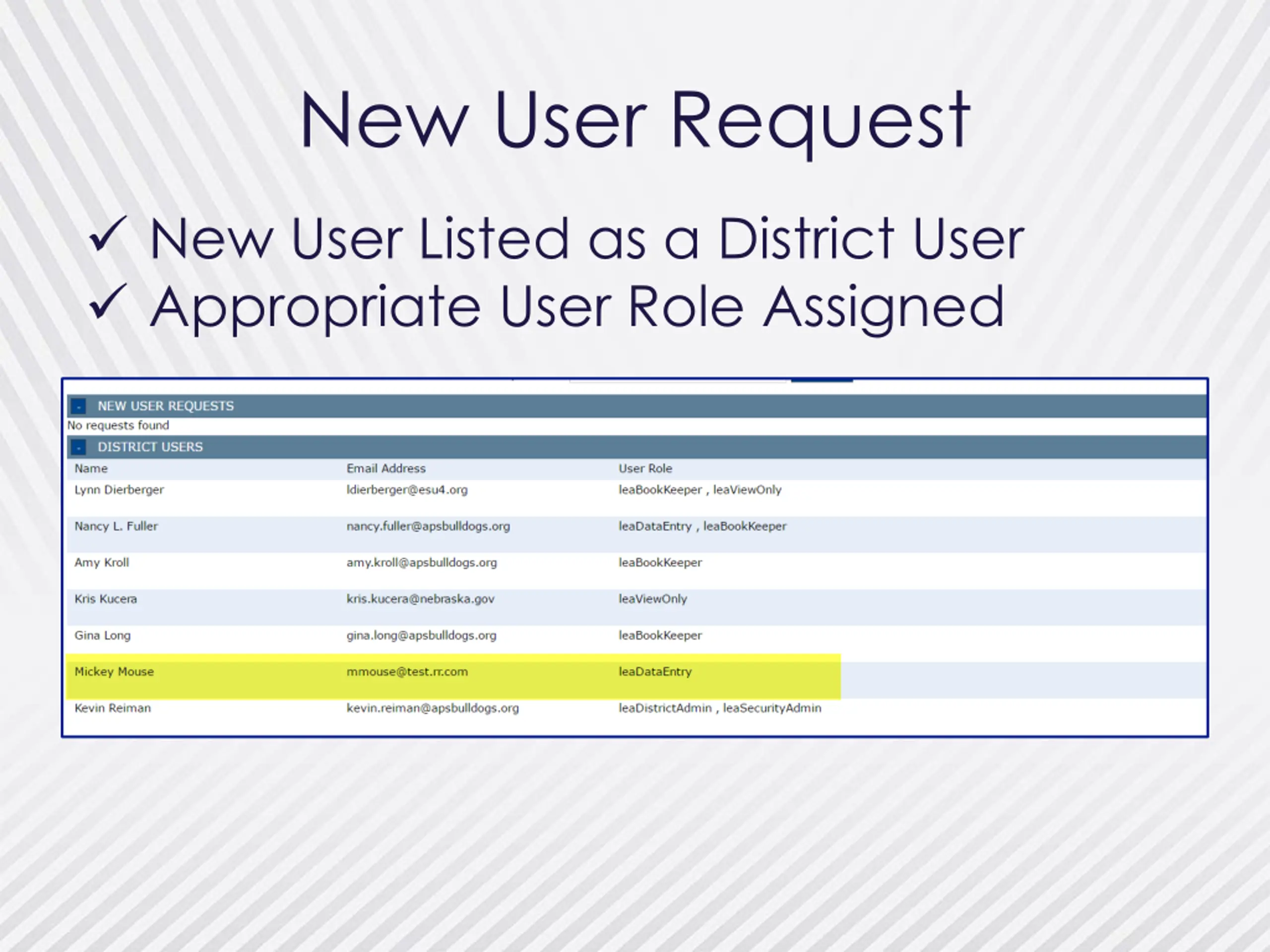Select the highlighted Mickey Mouse name

click(114, 671)
